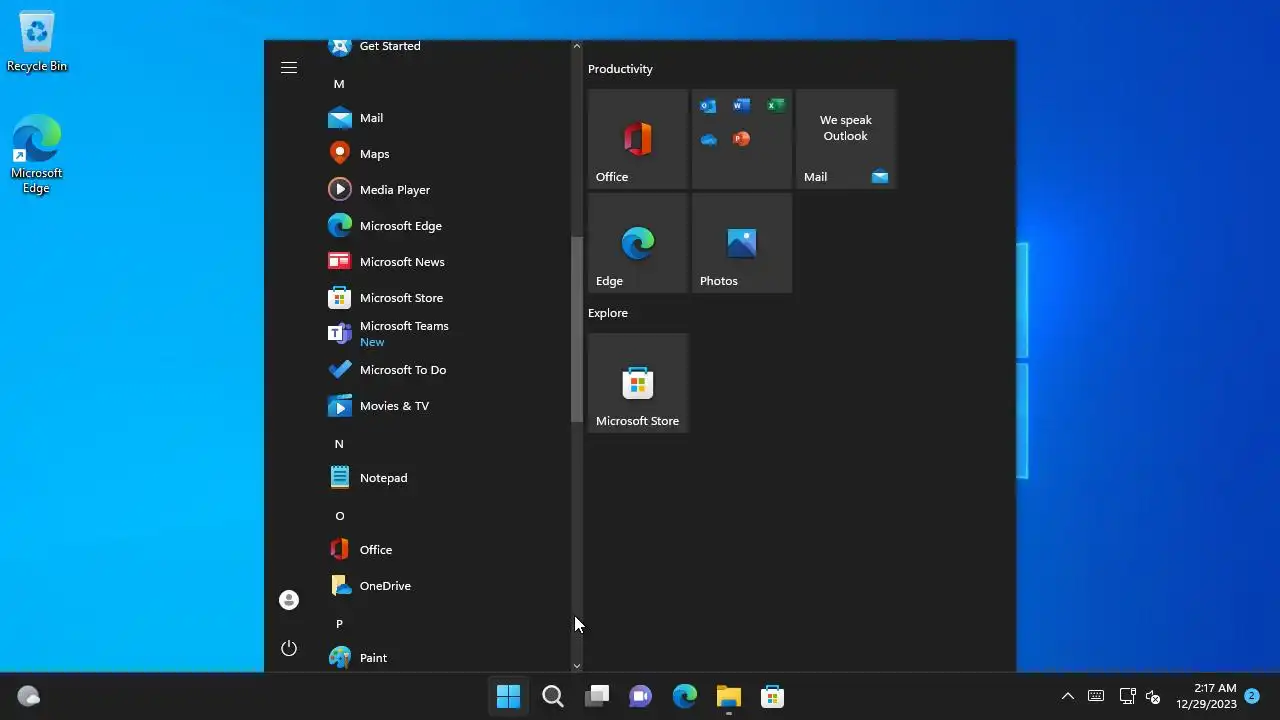Screen dimensions: 1280x720
Task: Open Edge from the taskbar
Action: 684,696
